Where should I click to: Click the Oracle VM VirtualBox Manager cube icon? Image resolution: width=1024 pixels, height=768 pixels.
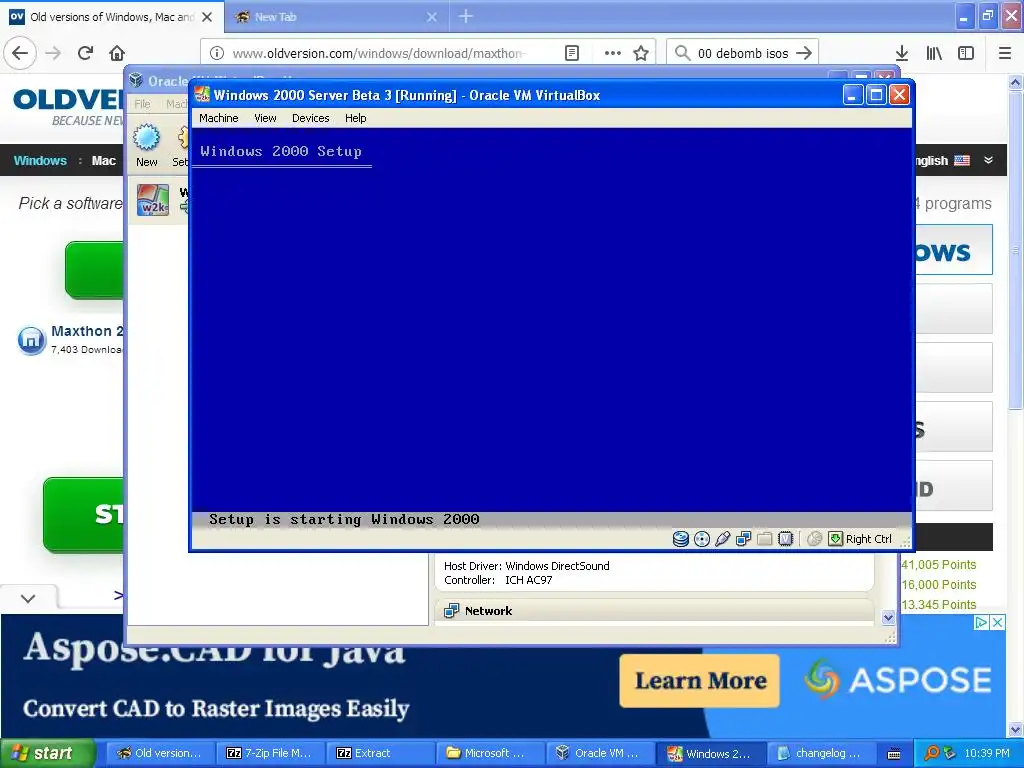[x=136, y=80]
